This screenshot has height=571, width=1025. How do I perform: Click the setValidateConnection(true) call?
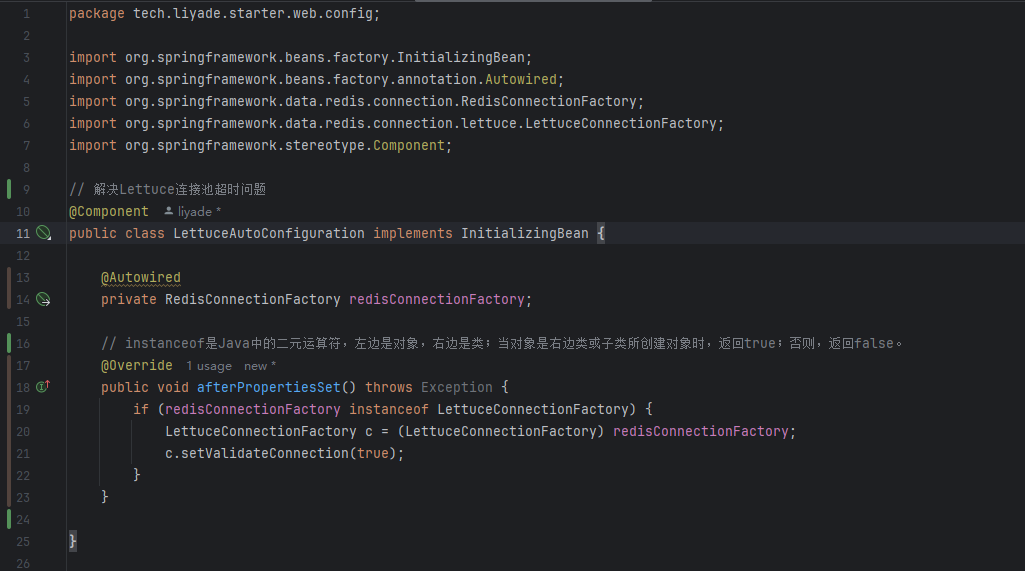[x=284, y=453]
